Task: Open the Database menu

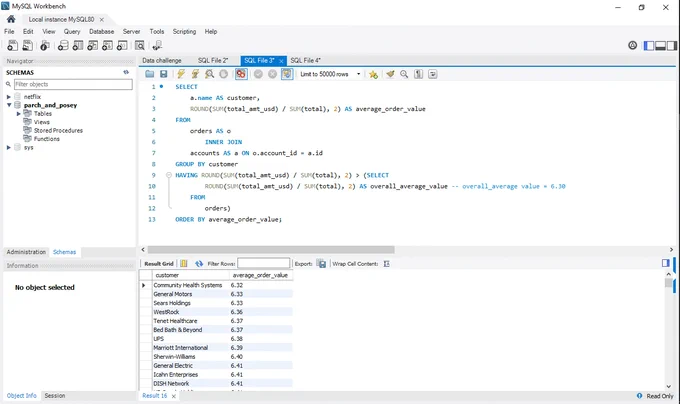Action: pyautogui.click(x=101, y=32)
